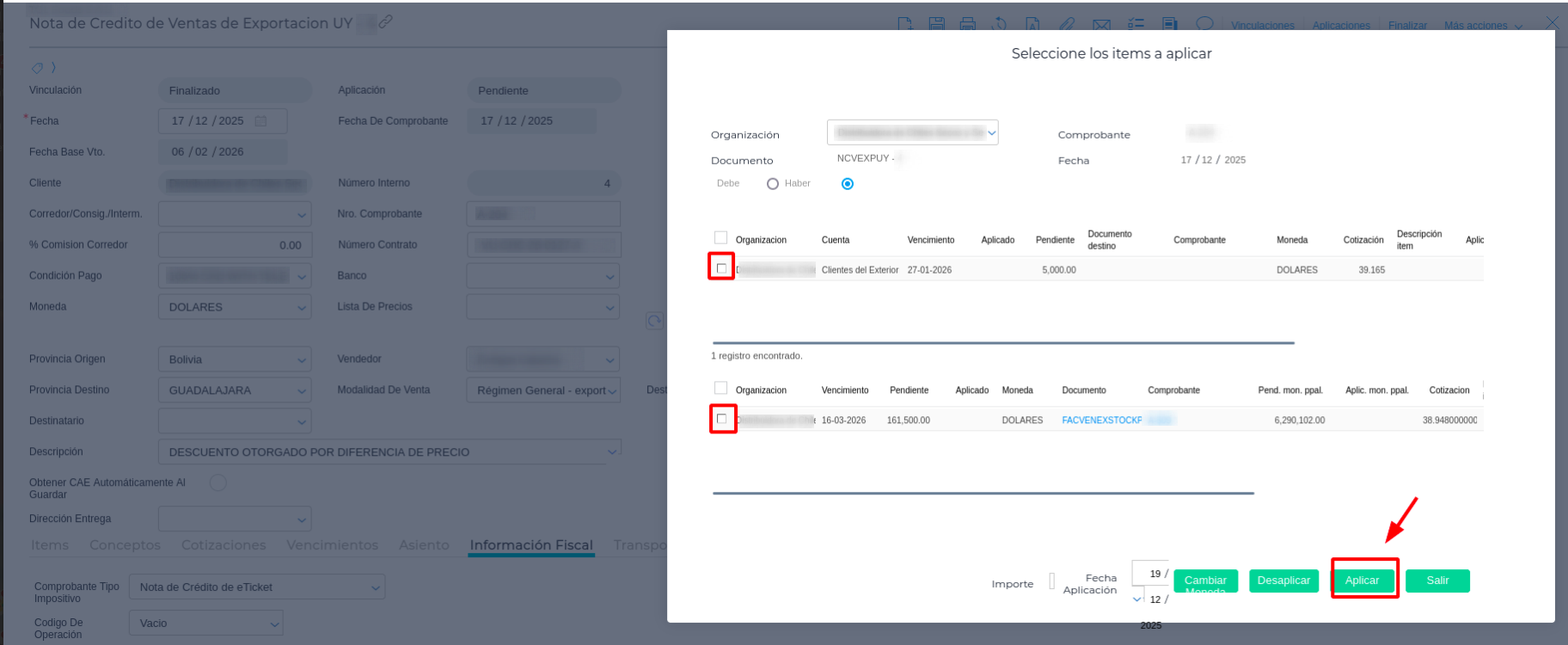The width and height of the screenshot is (1568, 645).
Task: Open the Organización dropdown in the dialog
Action: tap(912, 132)
